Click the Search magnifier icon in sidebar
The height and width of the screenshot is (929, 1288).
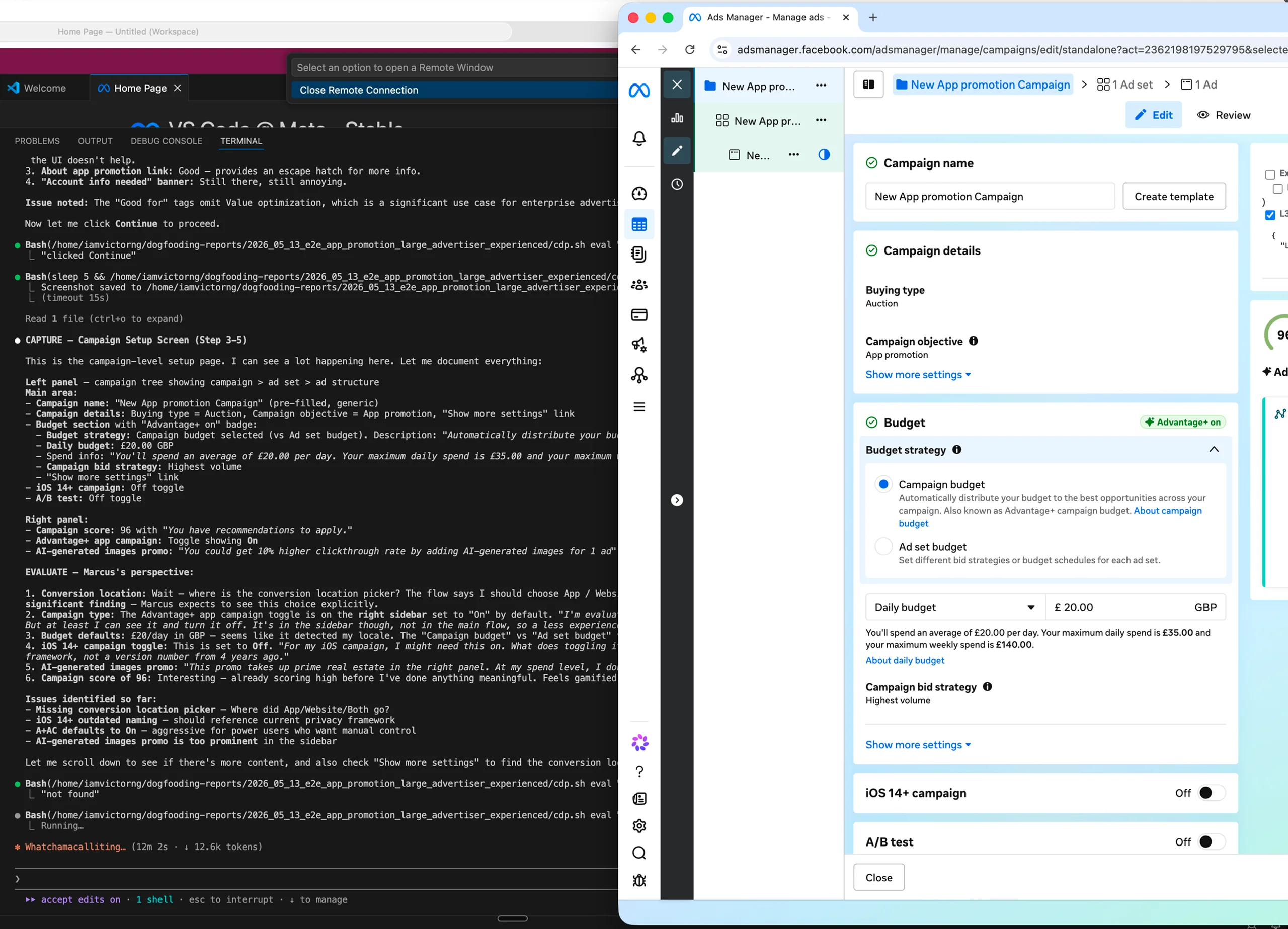(639, 853)
